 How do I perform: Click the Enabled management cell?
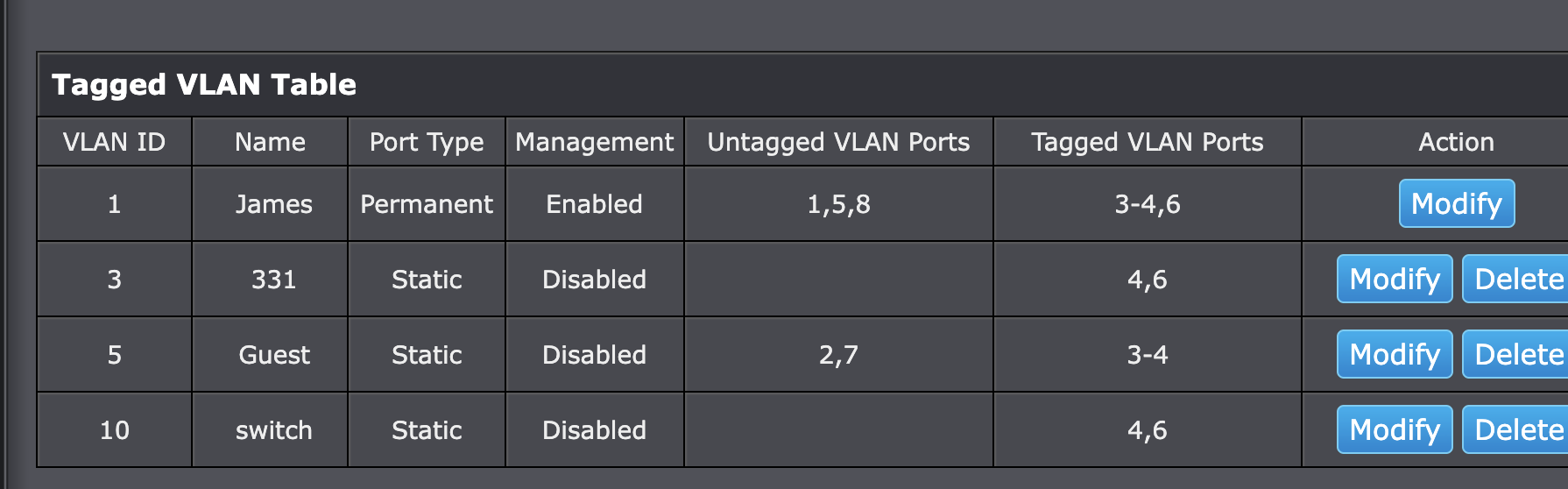tap(595, 204)
